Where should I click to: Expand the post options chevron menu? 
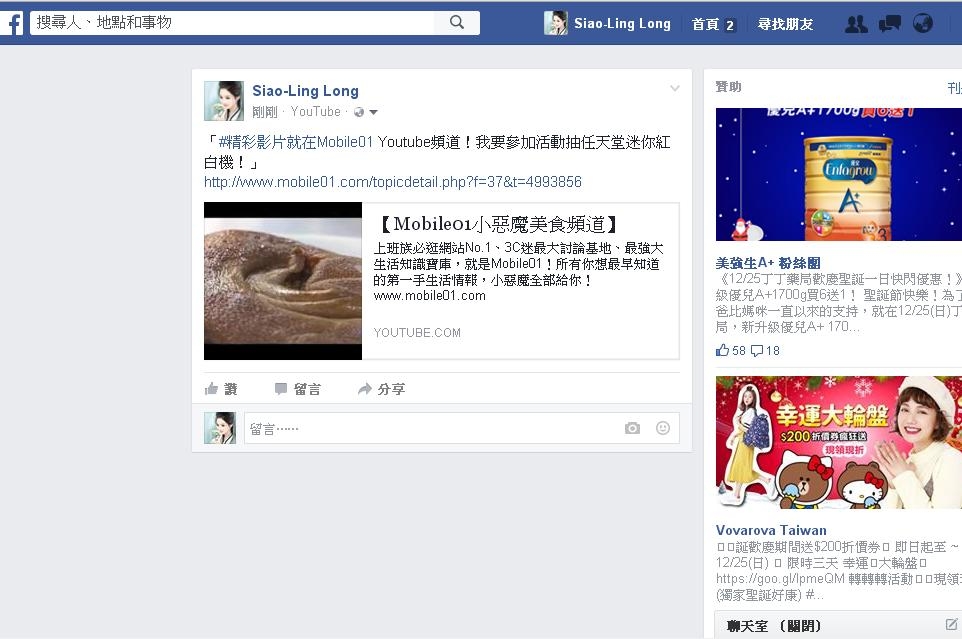pos(674,88)
